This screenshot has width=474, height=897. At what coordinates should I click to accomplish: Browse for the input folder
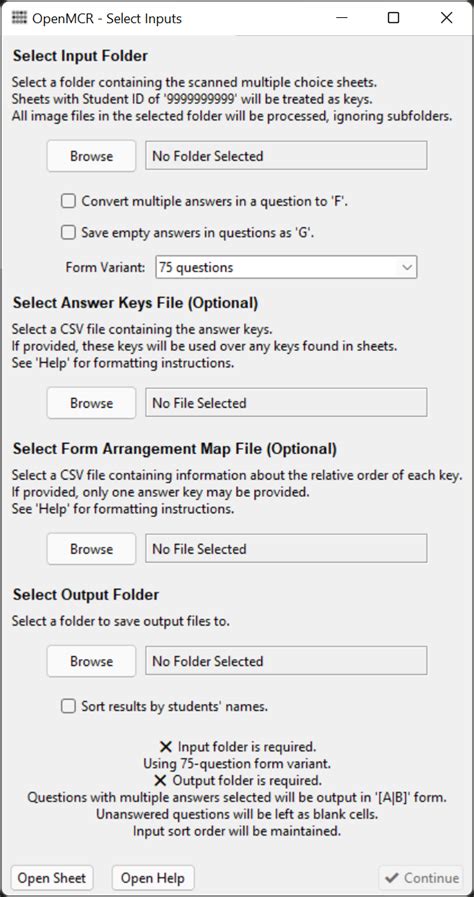coord(91,156)
